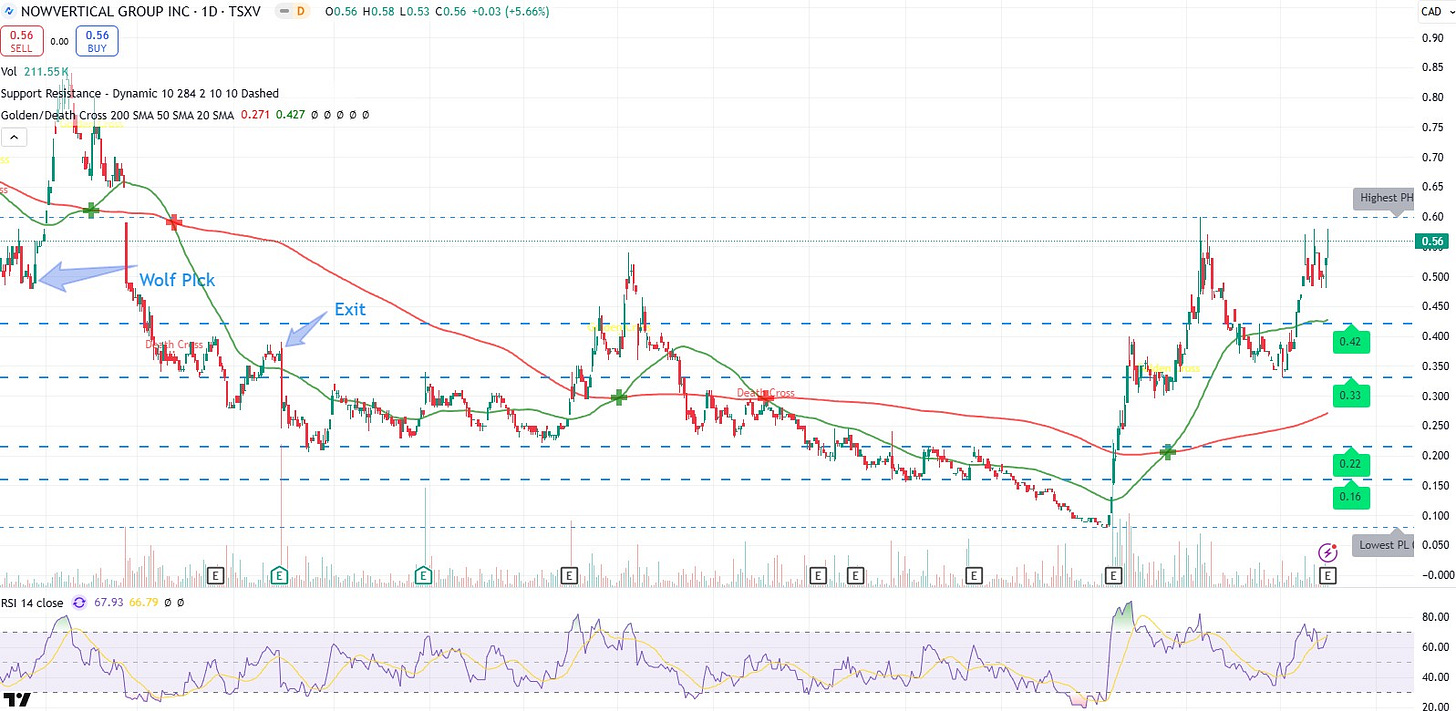Select the Vol indicator legend
Screen dimensions: 1456x711
click(x=9, y=72)
